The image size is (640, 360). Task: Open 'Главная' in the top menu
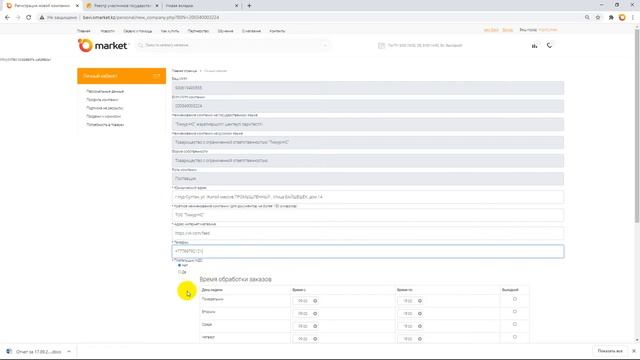(84, 31)
